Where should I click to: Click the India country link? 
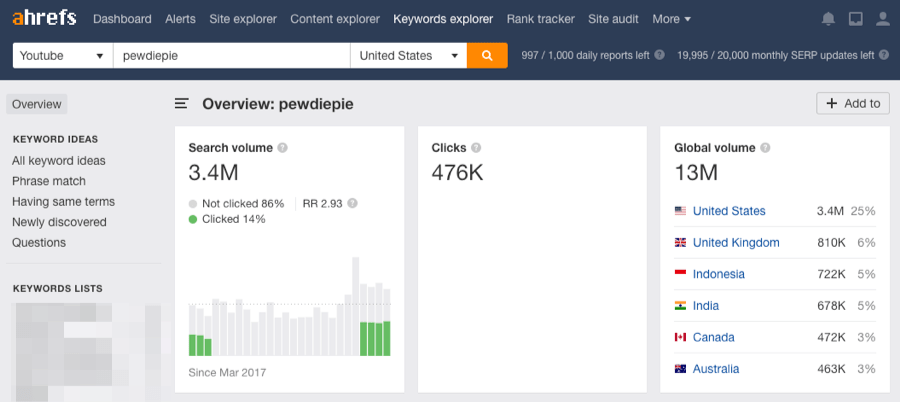point(706,306)
